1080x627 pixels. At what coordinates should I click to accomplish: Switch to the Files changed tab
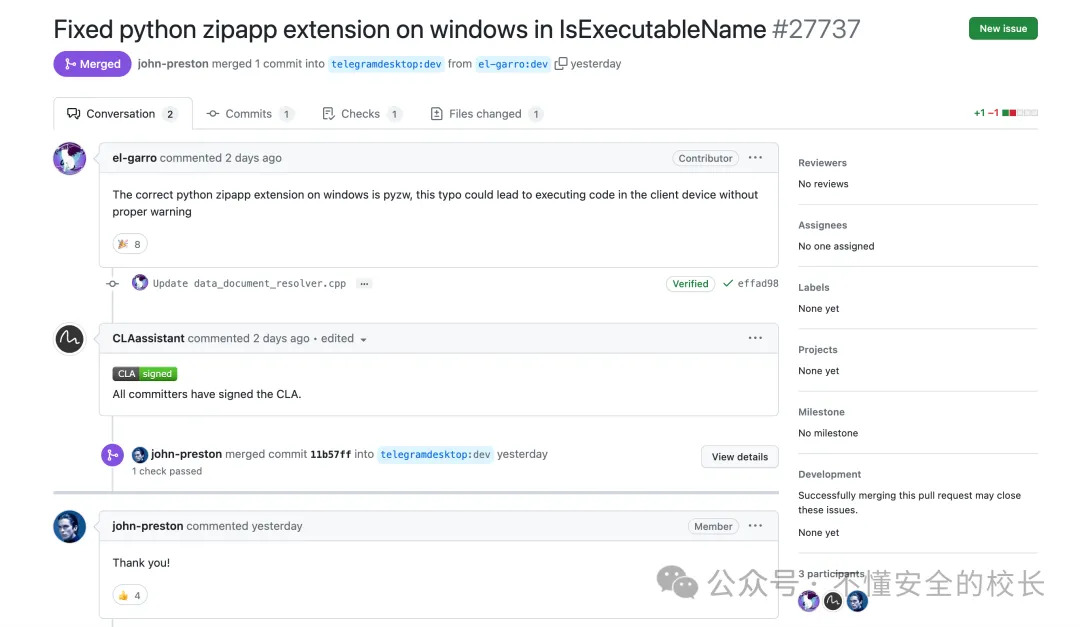[x=485, y=114]
